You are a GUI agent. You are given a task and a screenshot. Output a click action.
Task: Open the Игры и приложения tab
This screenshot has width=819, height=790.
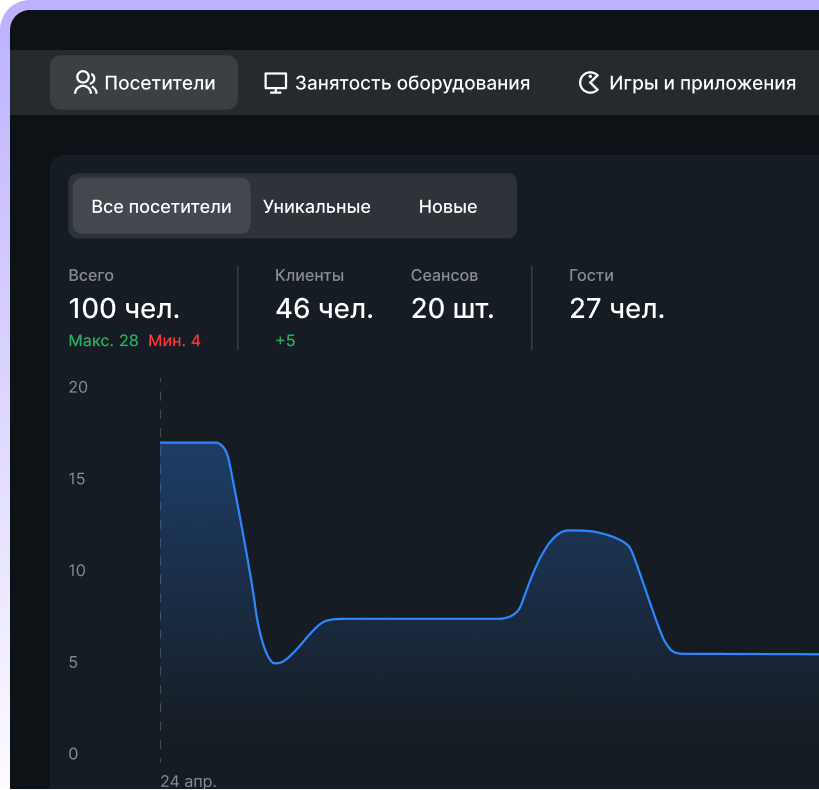click(x=687, y=83)
